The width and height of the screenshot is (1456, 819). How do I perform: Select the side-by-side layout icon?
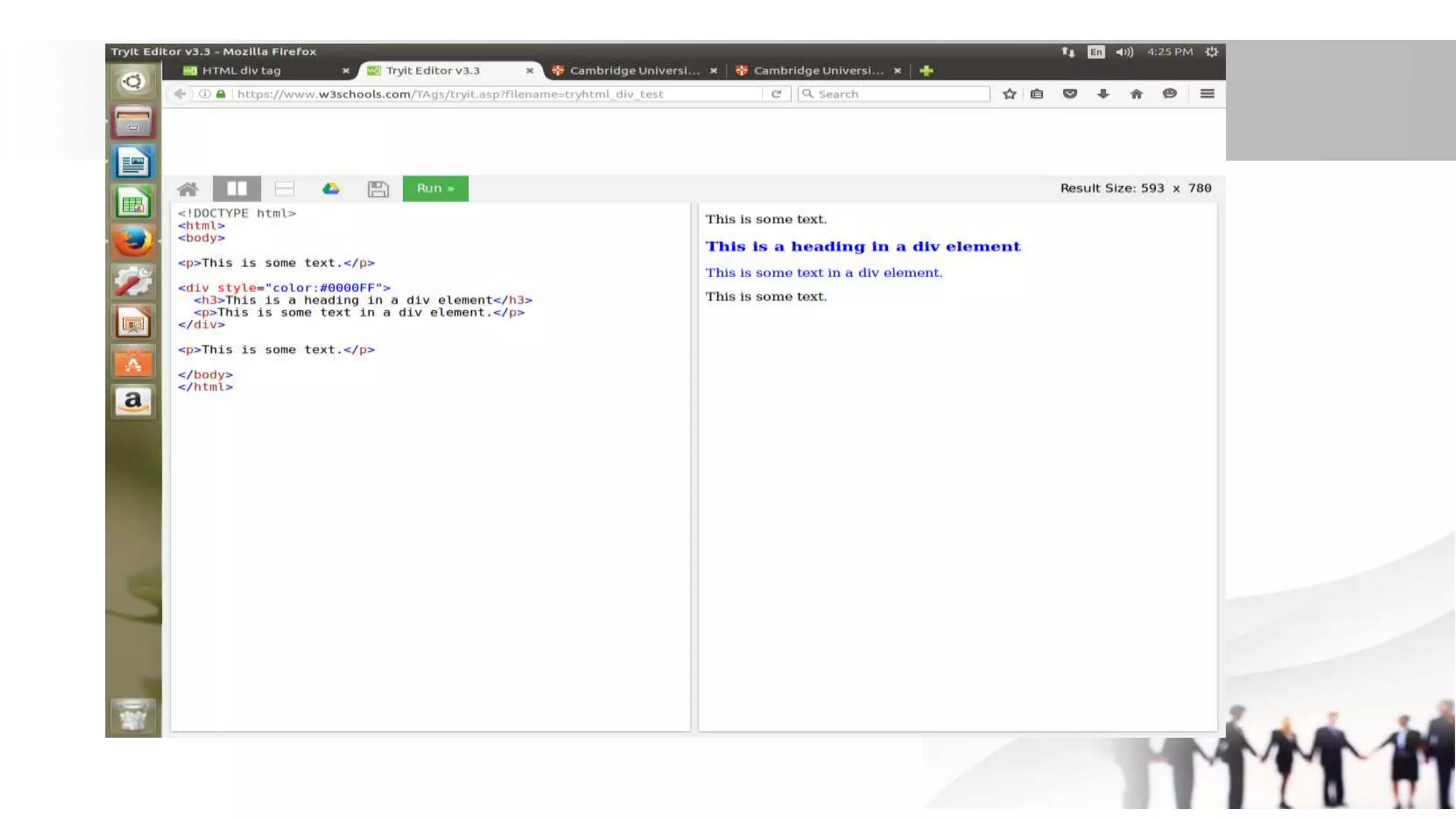click(x=237, y=188)
